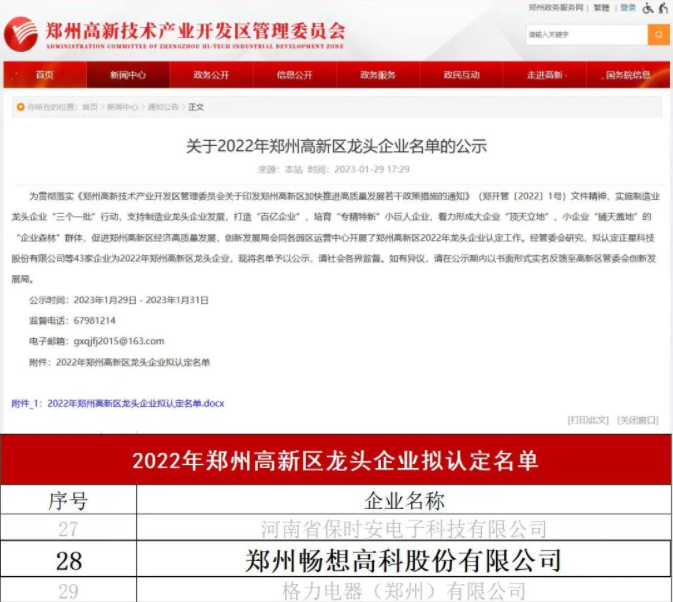
Task: Click the red committee logo emblem
Action: coord(21,34)
